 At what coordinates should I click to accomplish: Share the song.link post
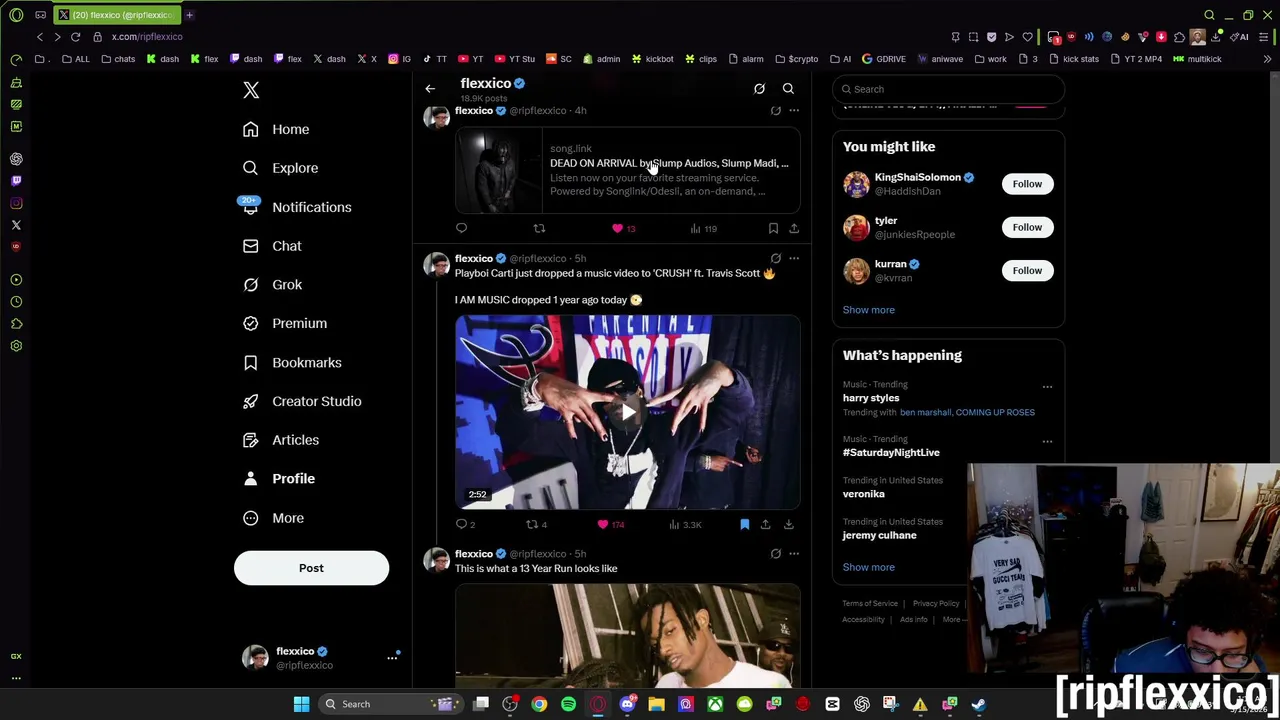tap(794, 229)
